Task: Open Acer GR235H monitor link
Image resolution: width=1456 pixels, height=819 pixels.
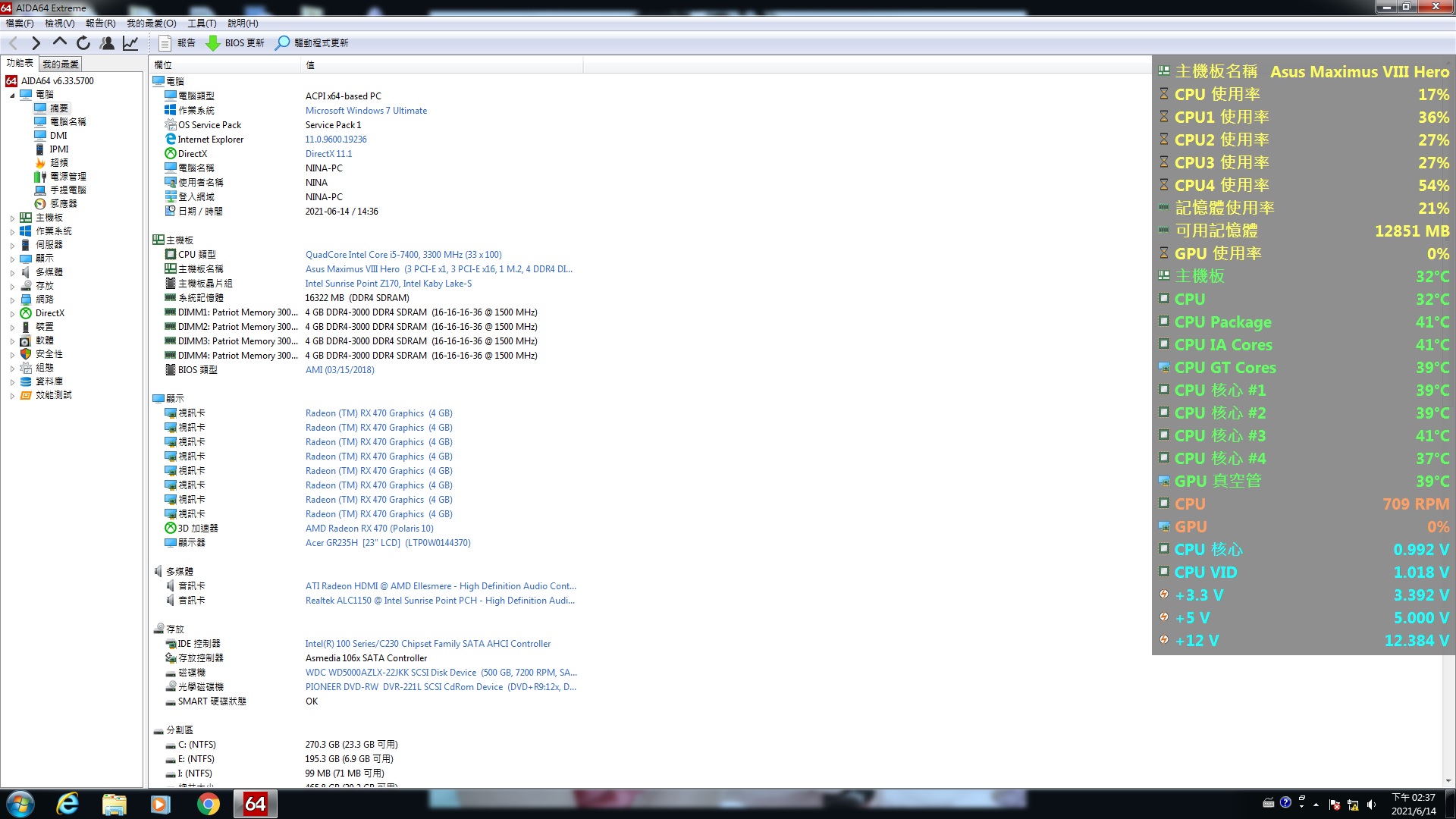Action: click(x=388, y=543)
